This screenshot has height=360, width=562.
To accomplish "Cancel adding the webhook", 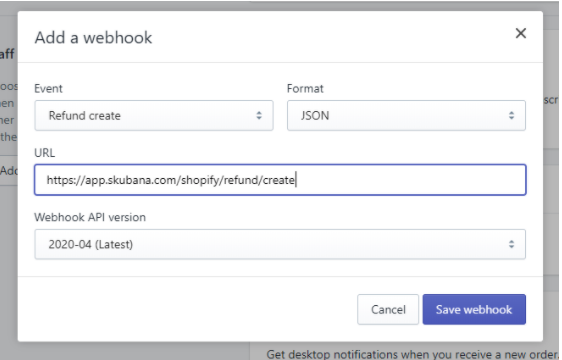I will (x=388, y=309).
